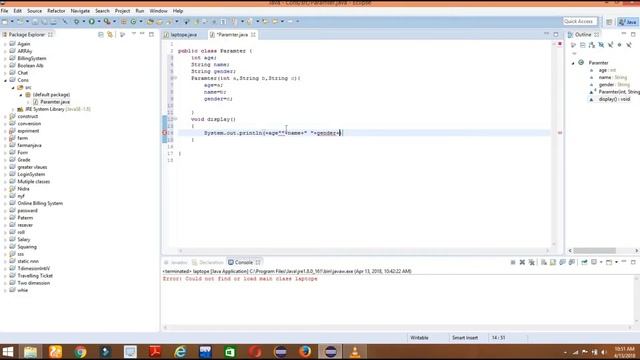The image size is (640, 360).
Task: Open File Explorer from the taskbar
Action: [x=30, y=352]
